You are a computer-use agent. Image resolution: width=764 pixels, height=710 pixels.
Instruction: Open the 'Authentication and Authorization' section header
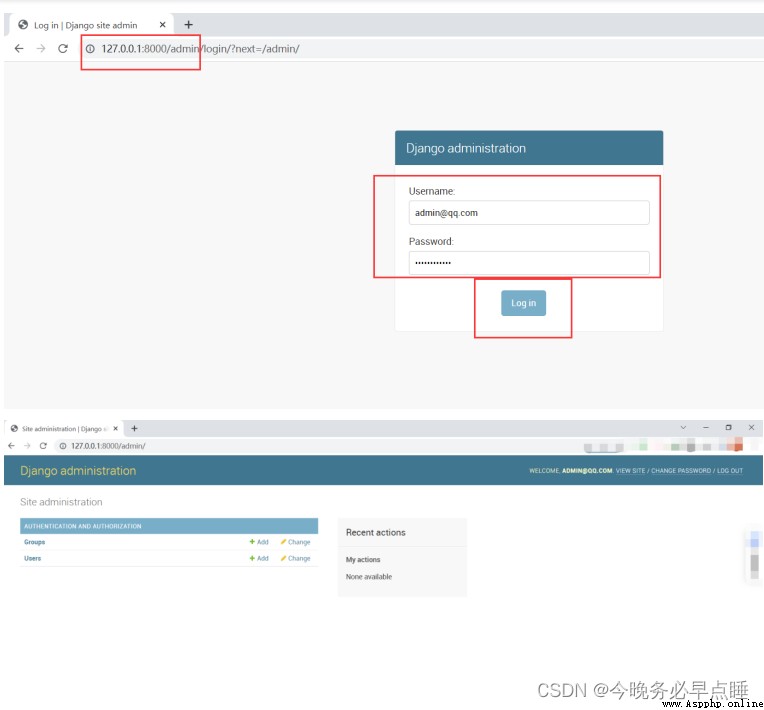[x=83, y=526]
